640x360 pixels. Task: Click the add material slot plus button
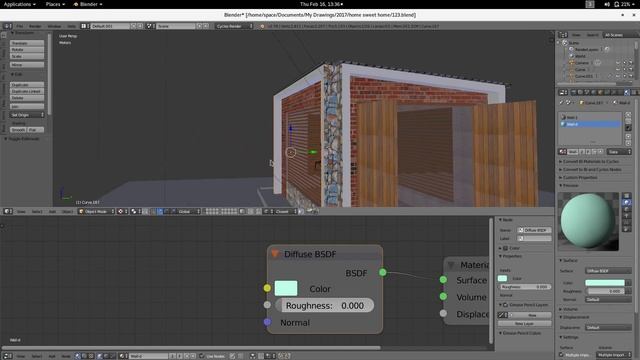tap(628, 115)
